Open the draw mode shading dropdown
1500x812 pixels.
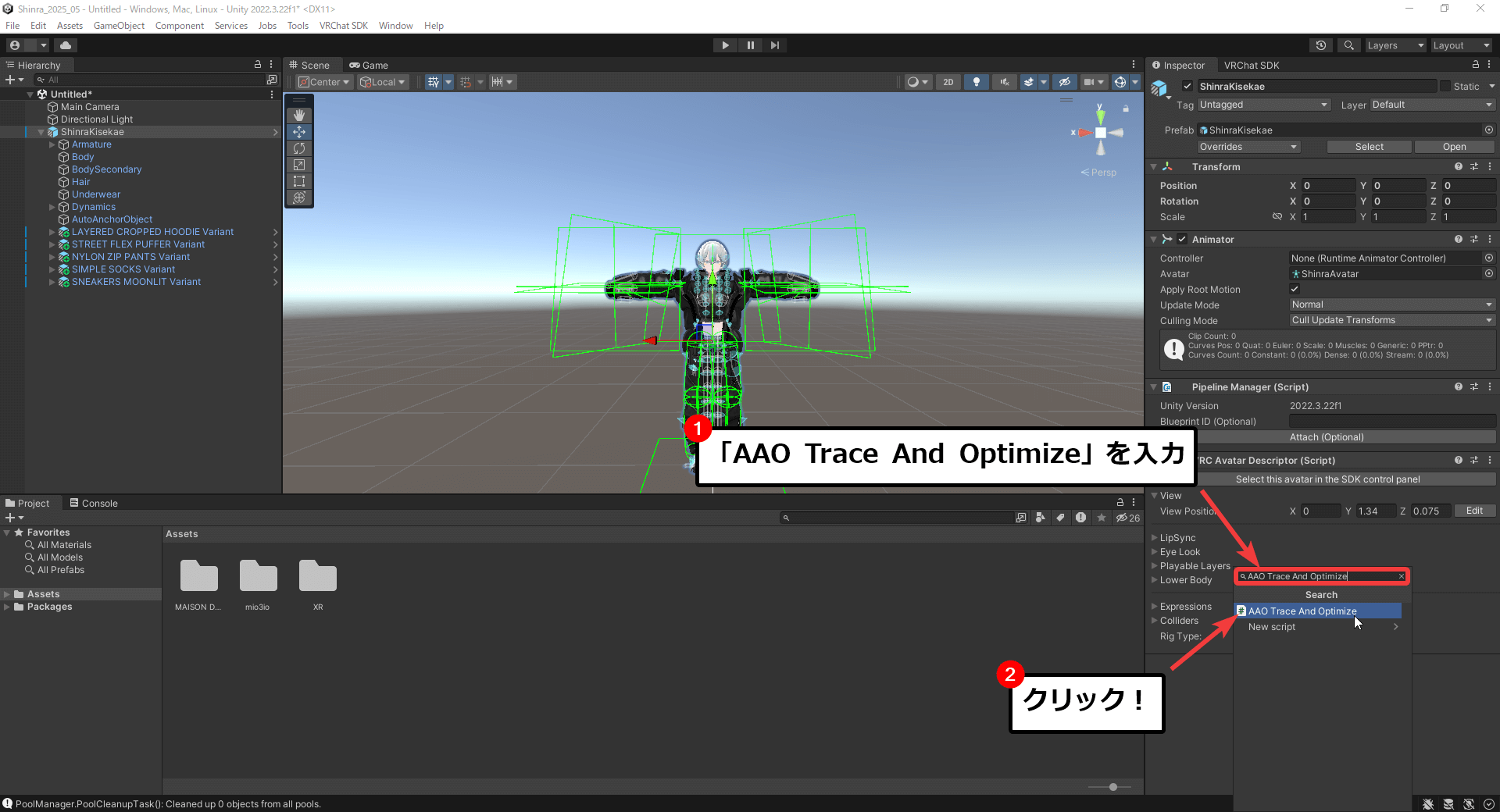pos(917,82)
